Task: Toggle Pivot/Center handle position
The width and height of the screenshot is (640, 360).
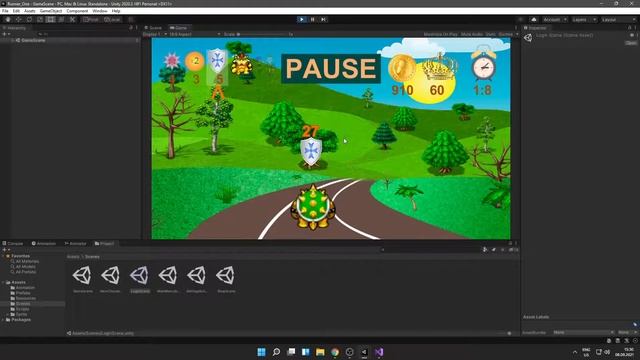Action: click(x=91, y=20)
